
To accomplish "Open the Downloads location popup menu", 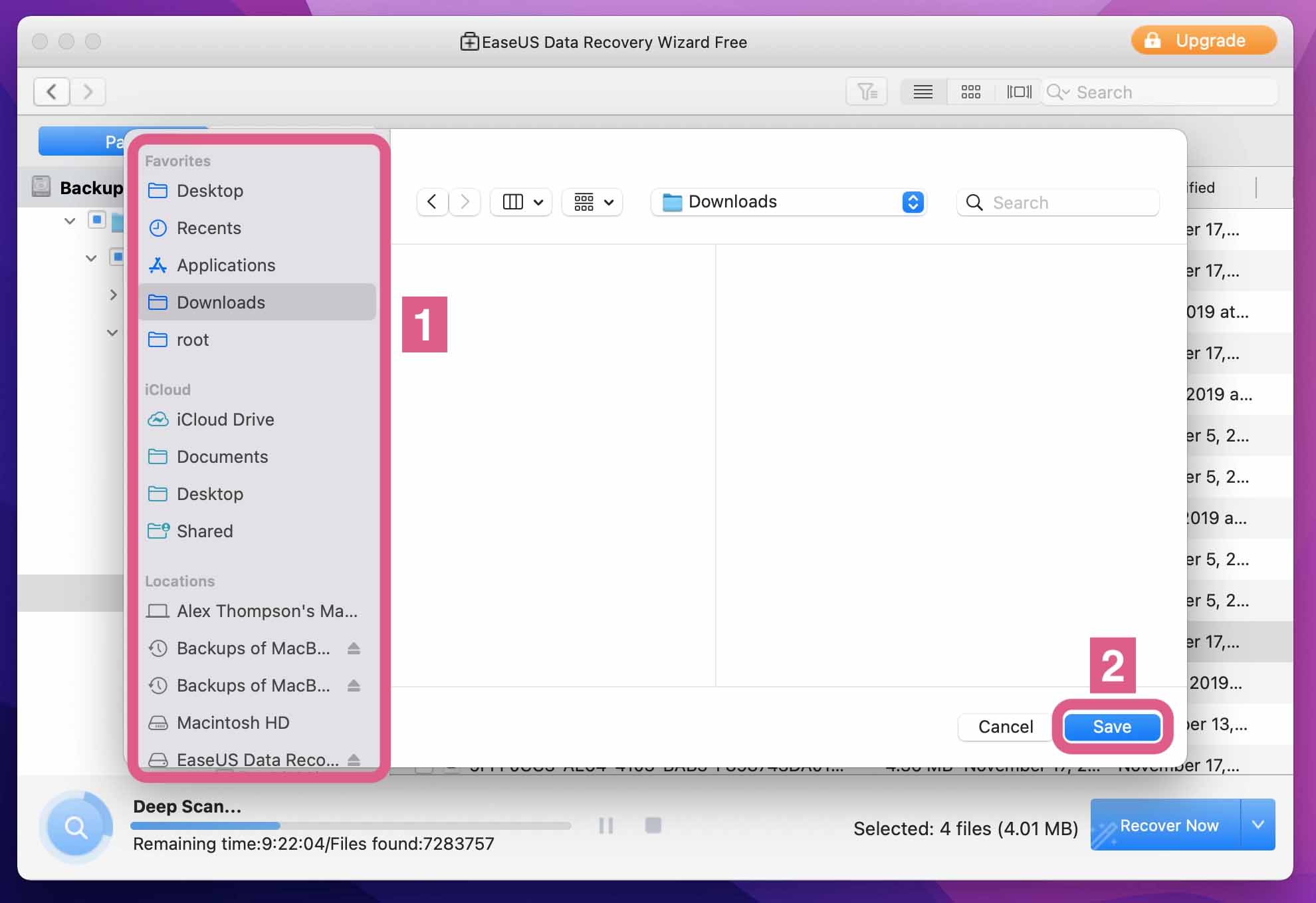I will click(x=789, y=201).
